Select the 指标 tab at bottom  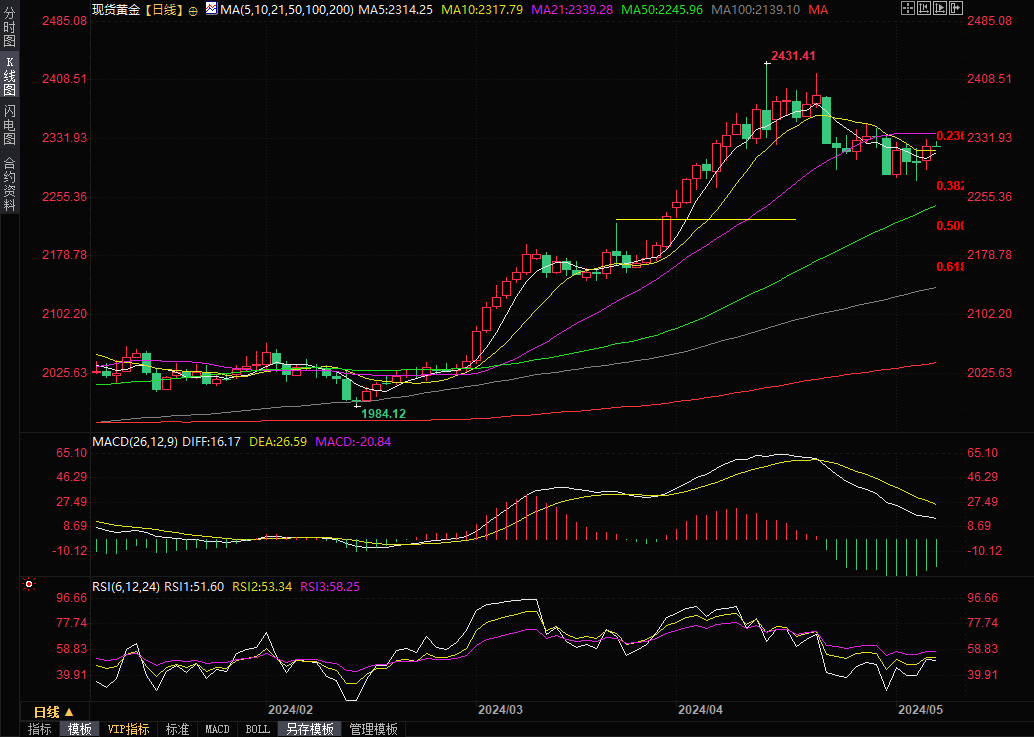(39, 729)
